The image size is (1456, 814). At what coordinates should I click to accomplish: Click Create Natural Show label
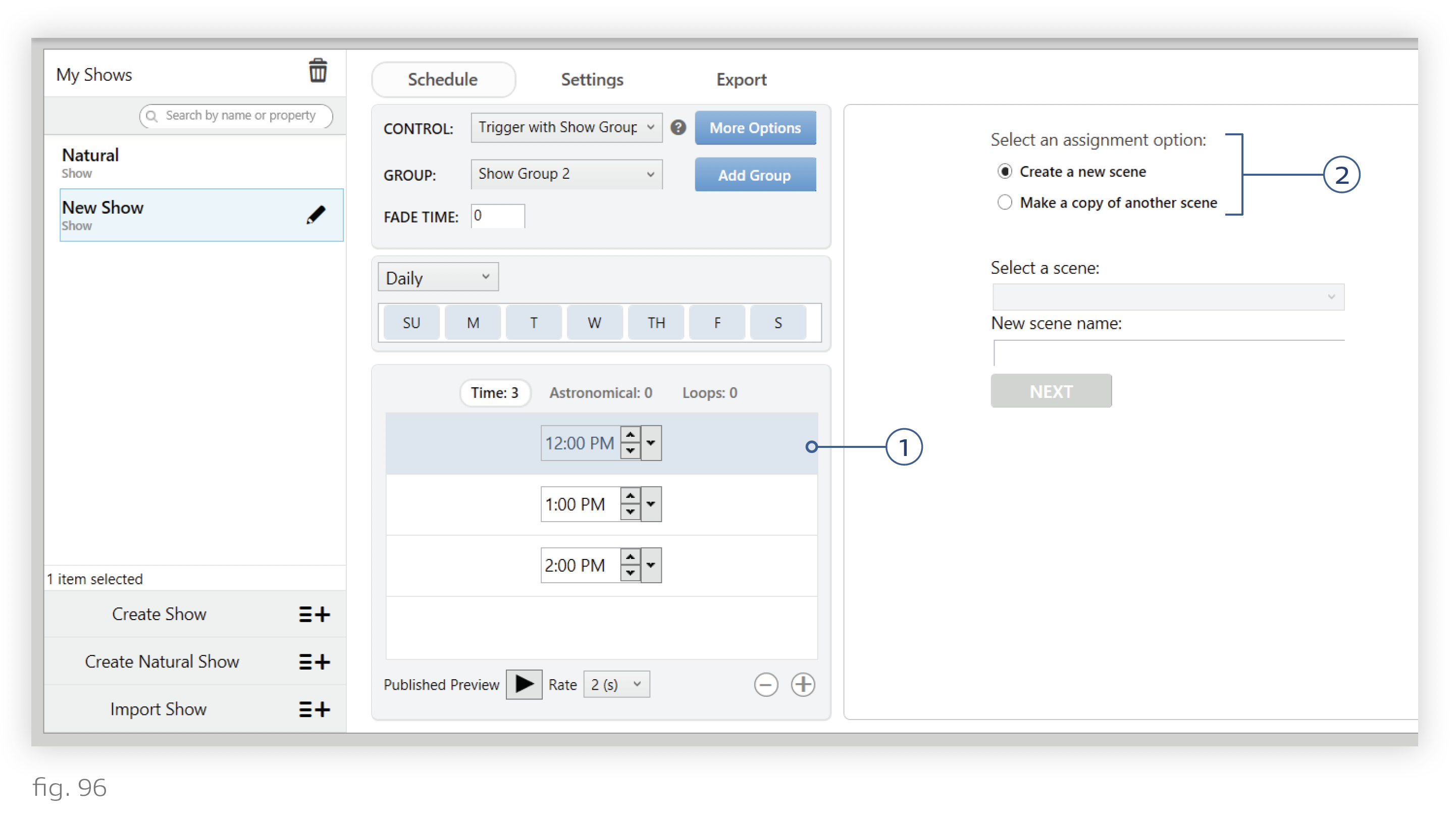coord(162,662)
